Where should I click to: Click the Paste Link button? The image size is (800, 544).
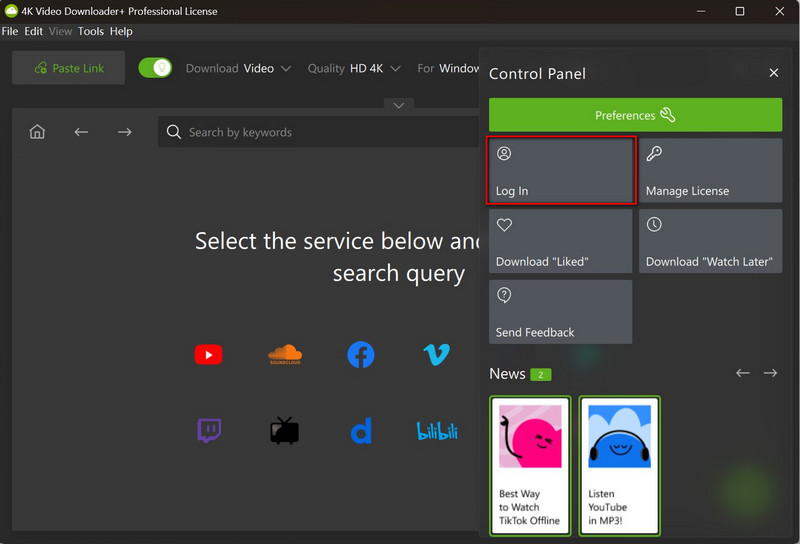point(68,68)
